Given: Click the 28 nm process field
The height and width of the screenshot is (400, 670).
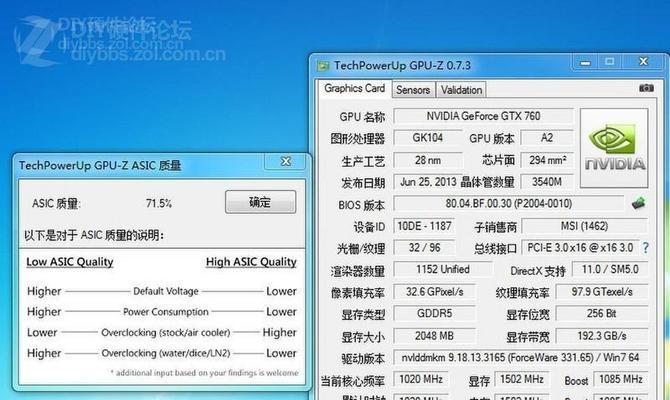Looking at the screenshot, I should pos(428,160).
